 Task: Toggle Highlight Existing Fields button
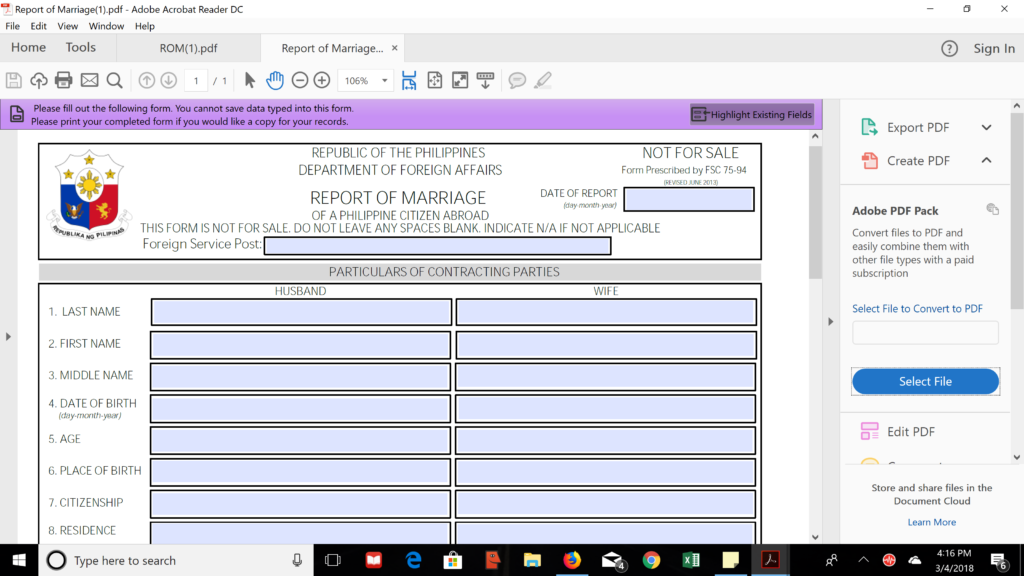(752, 114)
